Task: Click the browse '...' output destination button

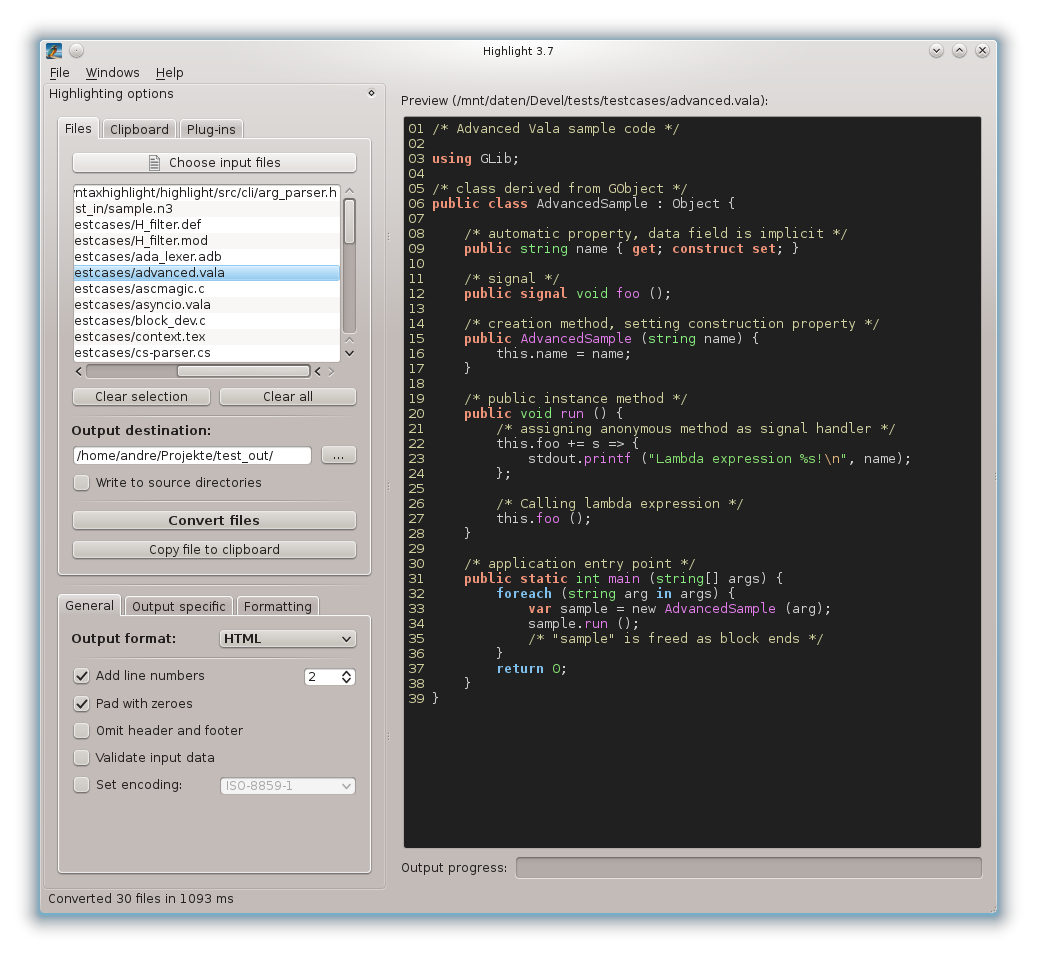Action: [x=339, y=456]
